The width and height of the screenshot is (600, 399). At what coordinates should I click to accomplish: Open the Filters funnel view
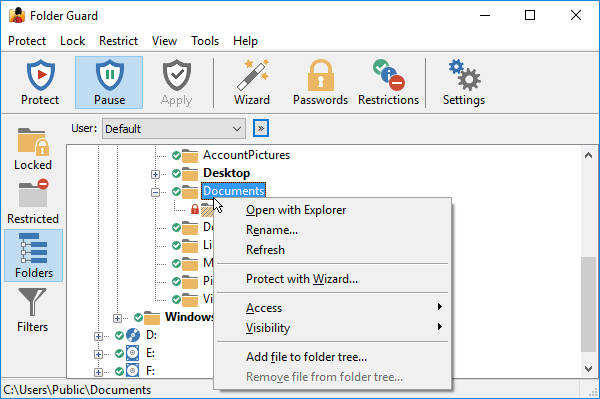pos(33,310)
